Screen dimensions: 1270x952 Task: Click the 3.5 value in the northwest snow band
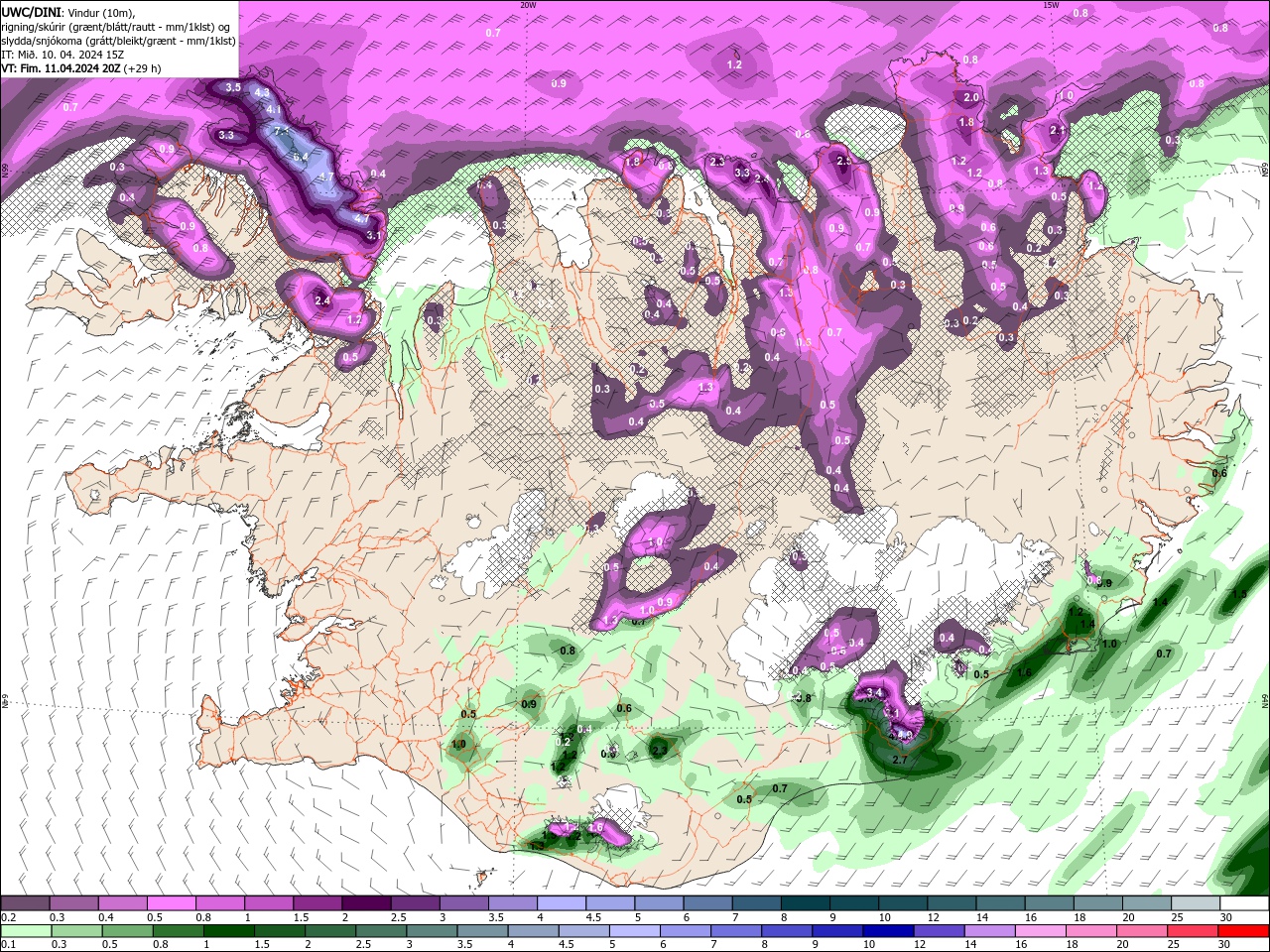click(x=233, y=87)
